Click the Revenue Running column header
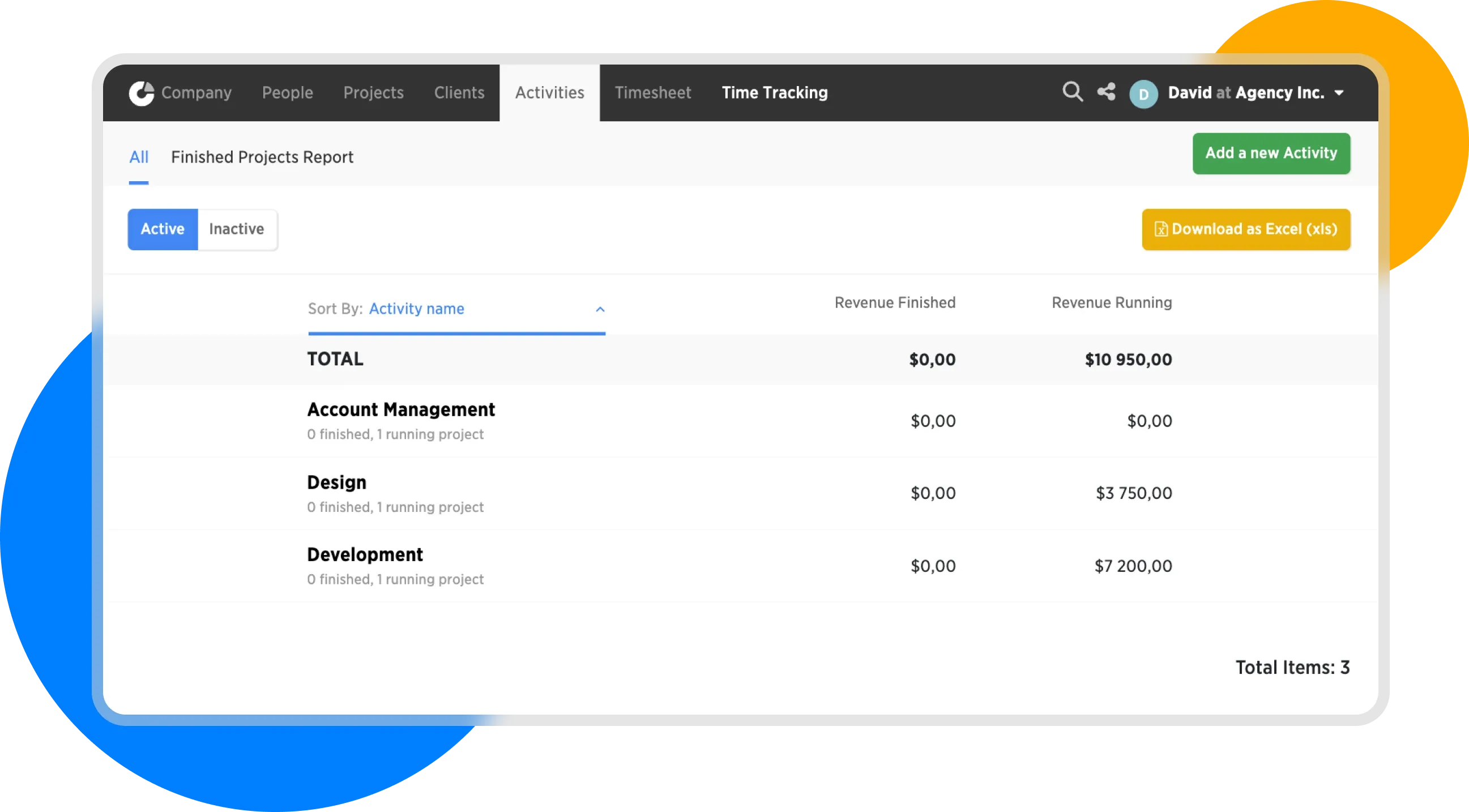The image size is (1469, 812). point(1112,303)
